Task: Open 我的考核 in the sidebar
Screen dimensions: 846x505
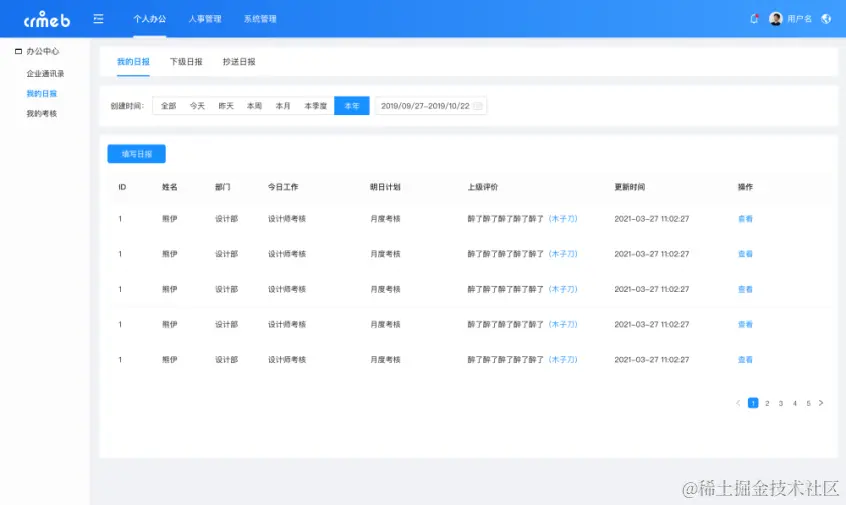Action: coord(42,113)
